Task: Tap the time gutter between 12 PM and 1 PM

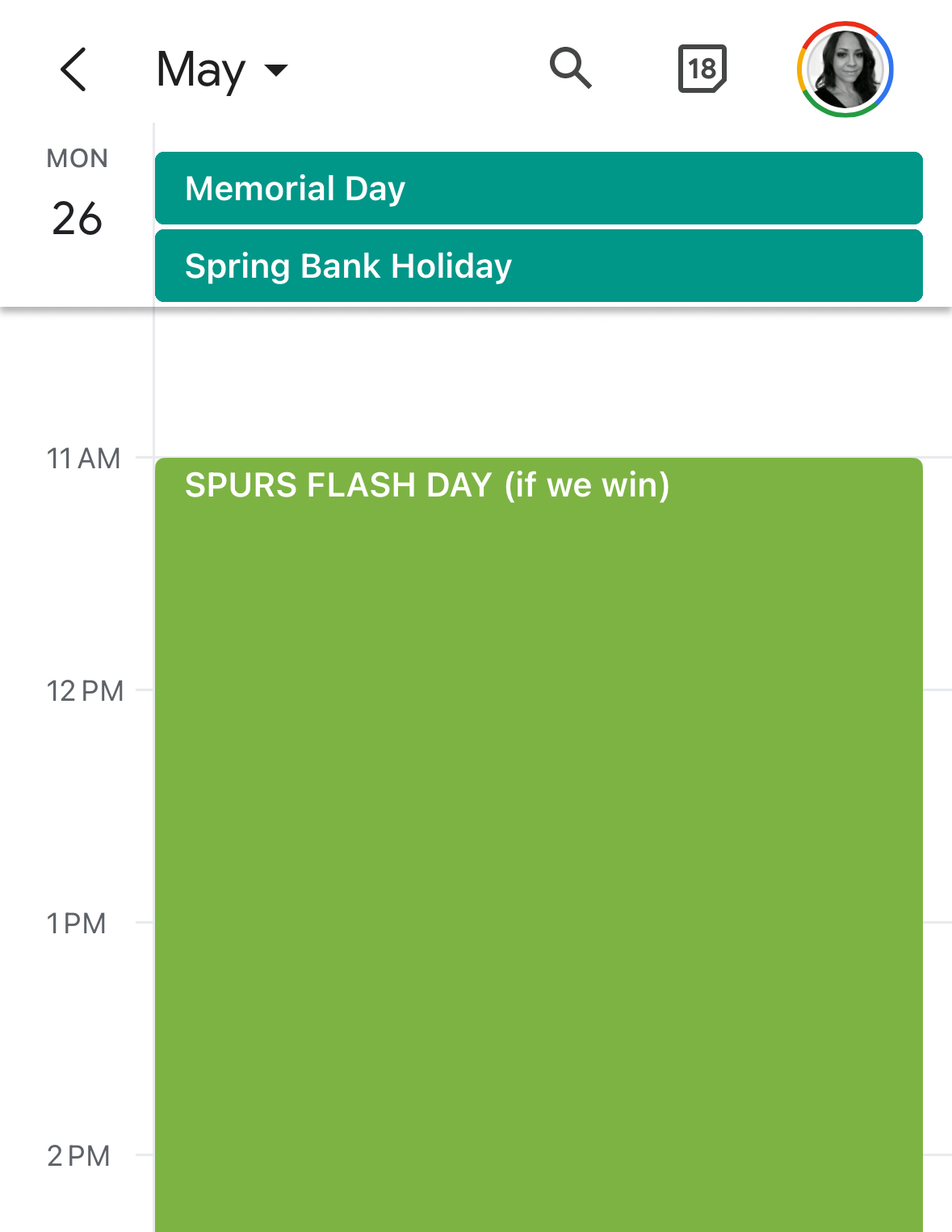Action: (77, 807)
